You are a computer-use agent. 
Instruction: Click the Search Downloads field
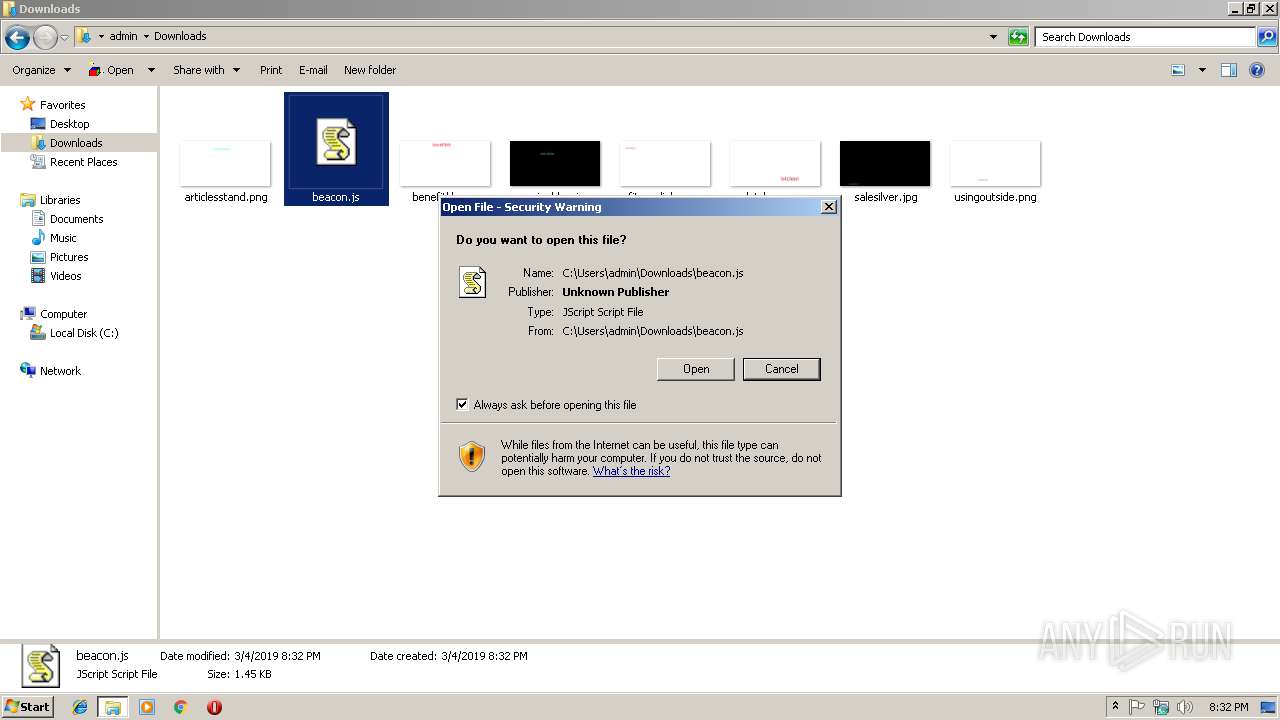coord(1146,37)
